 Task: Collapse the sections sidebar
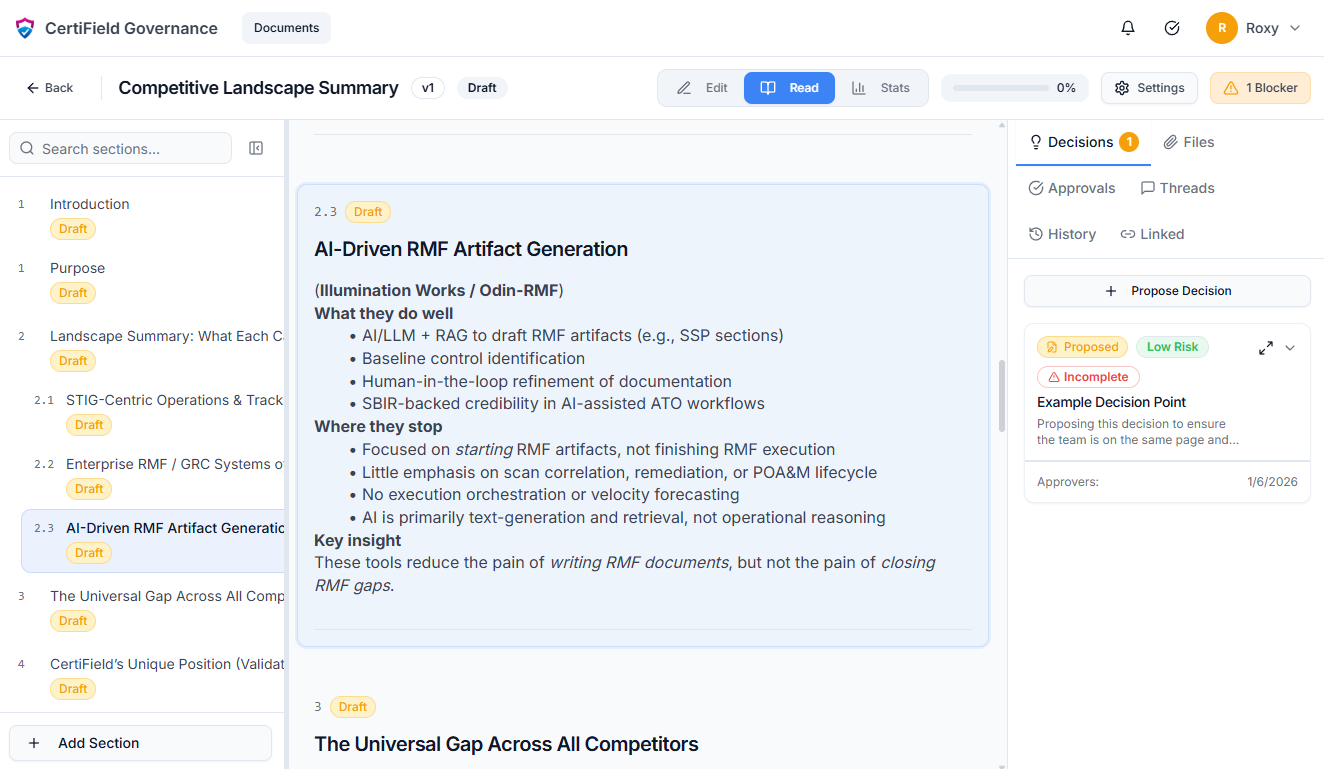tap(256, 147)
